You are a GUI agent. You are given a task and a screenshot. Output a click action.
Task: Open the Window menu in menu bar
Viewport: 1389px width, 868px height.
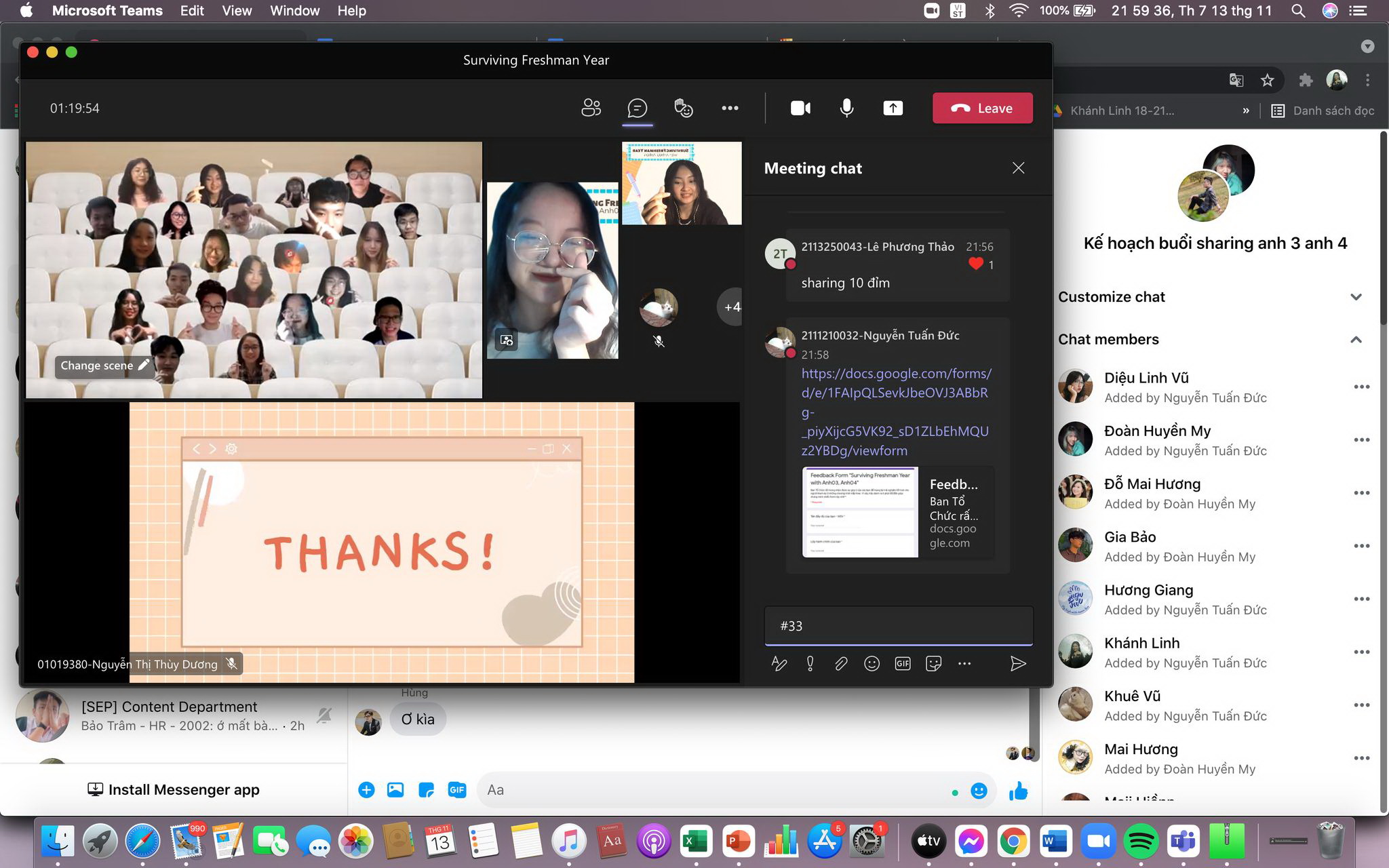(294, 11)
